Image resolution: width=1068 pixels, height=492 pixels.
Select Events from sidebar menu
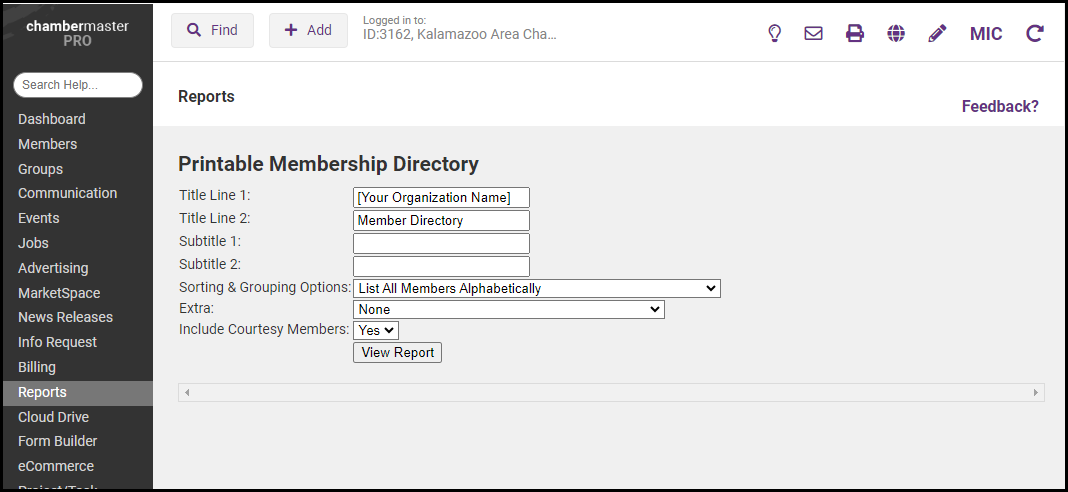(x=39, y=218)
